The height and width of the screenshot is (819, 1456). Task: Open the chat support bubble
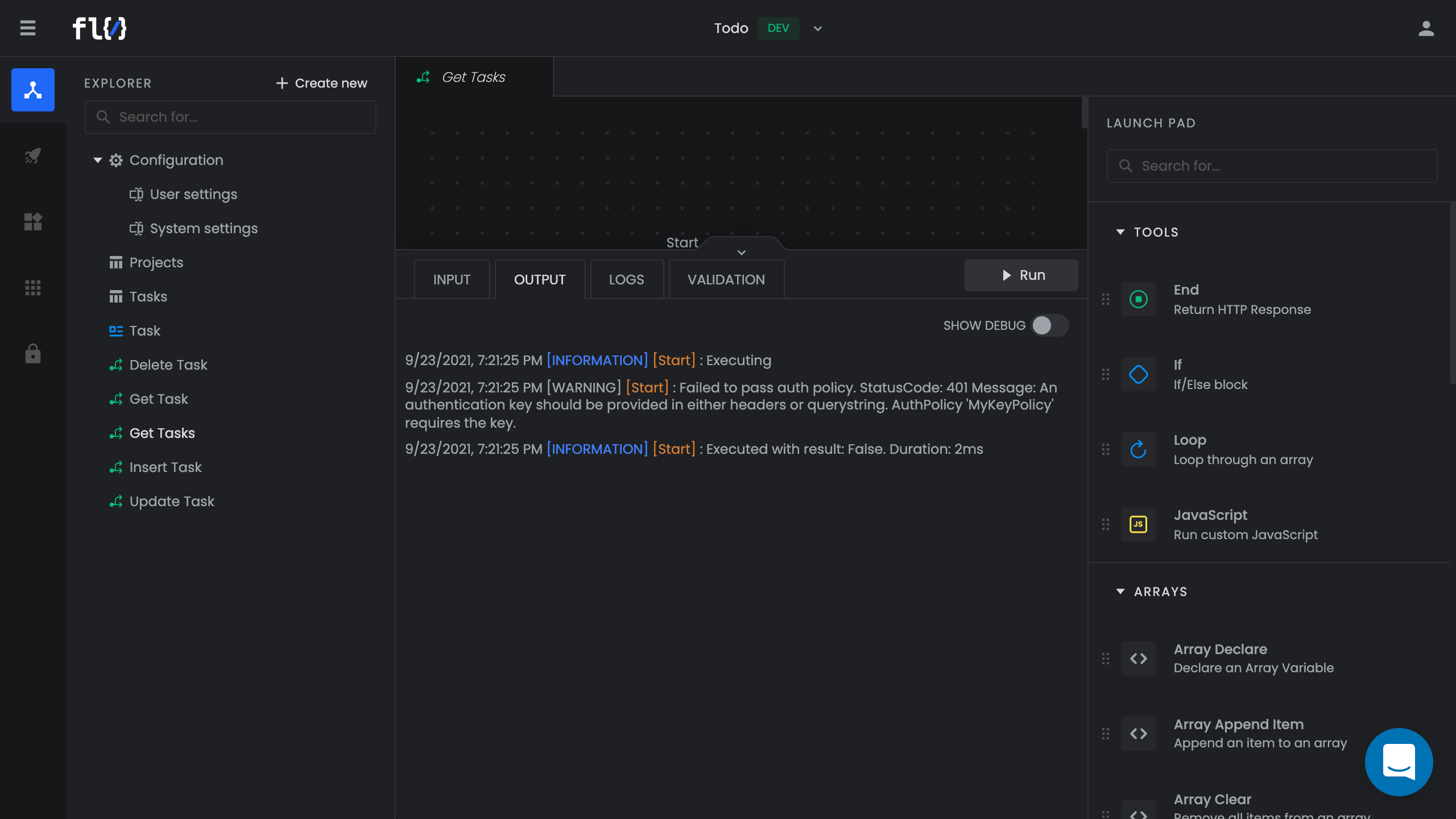[x=1399, y=762]
